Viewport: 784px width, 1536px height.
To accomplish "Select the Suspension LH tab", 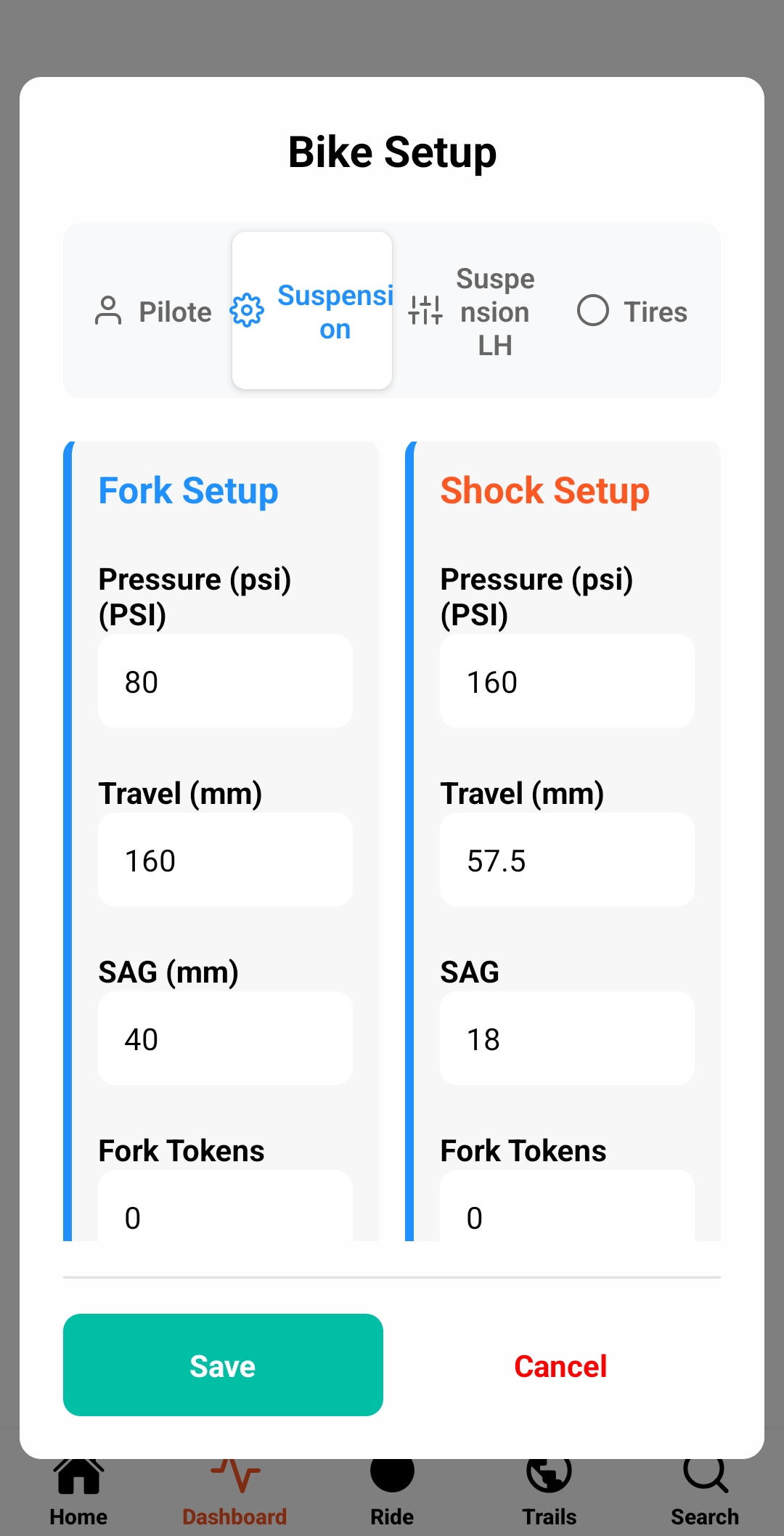I will [473, 312].
